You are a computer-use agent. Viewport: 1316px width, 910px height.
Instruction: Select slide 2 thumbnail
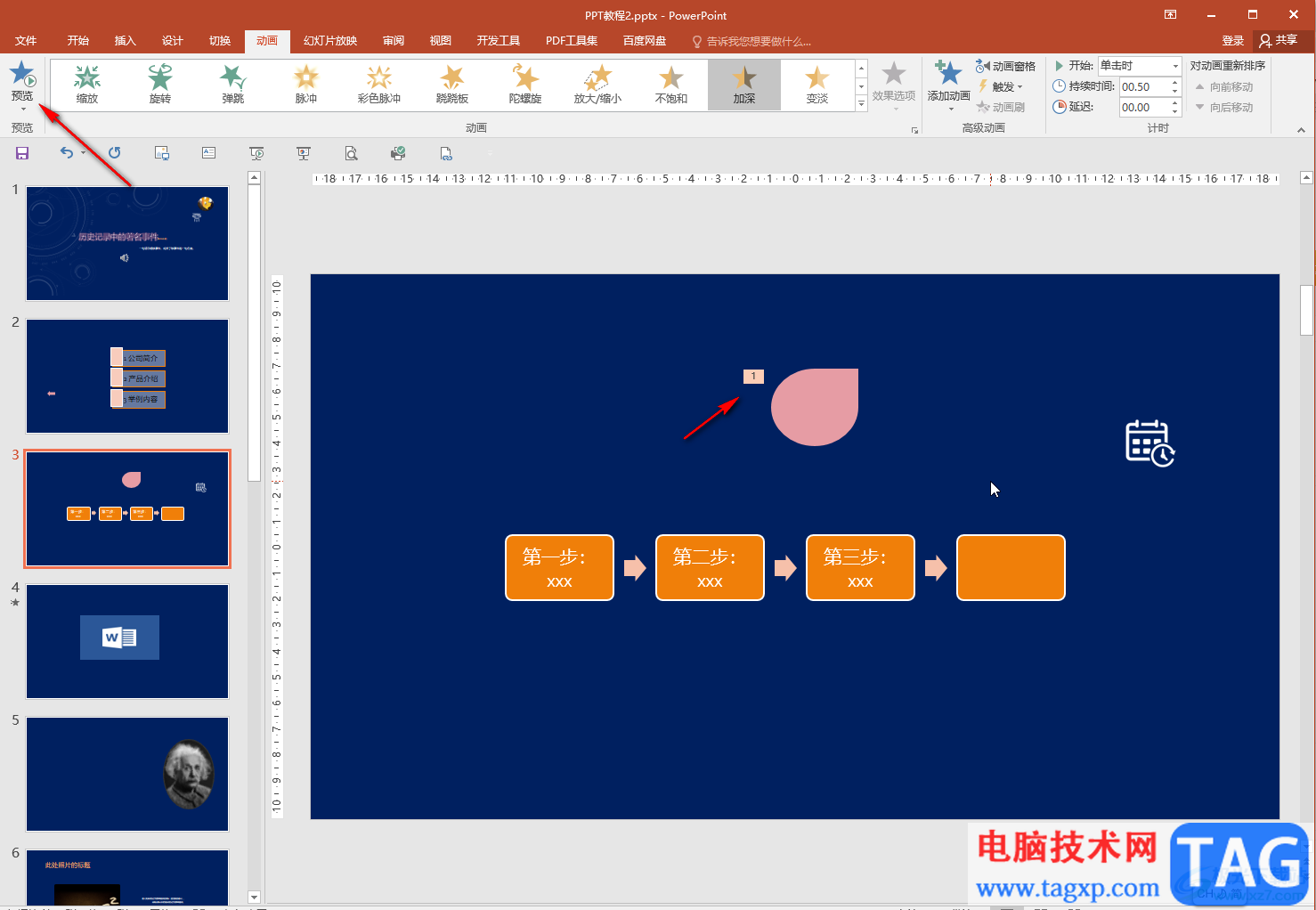point(127,377)
